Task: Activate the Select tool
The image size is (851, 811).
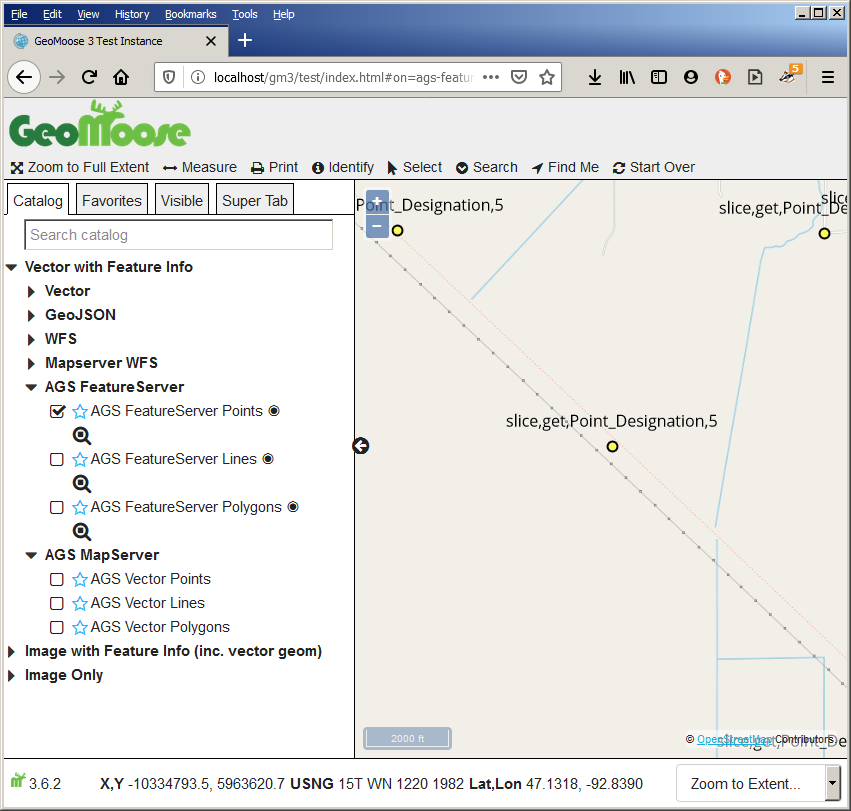Action: pos(414,167)
